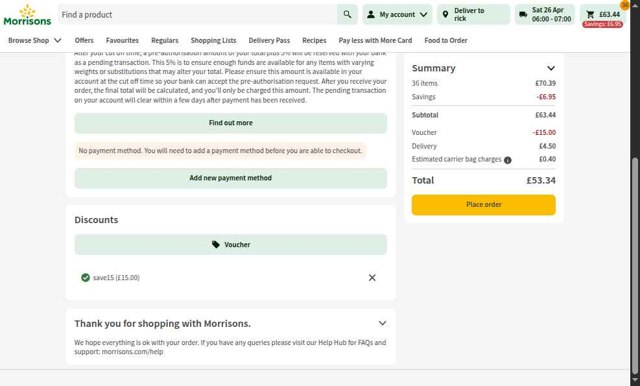Click the Morrisons logo
This screenshot has width=640, height=386.
[x=27, y=15]
